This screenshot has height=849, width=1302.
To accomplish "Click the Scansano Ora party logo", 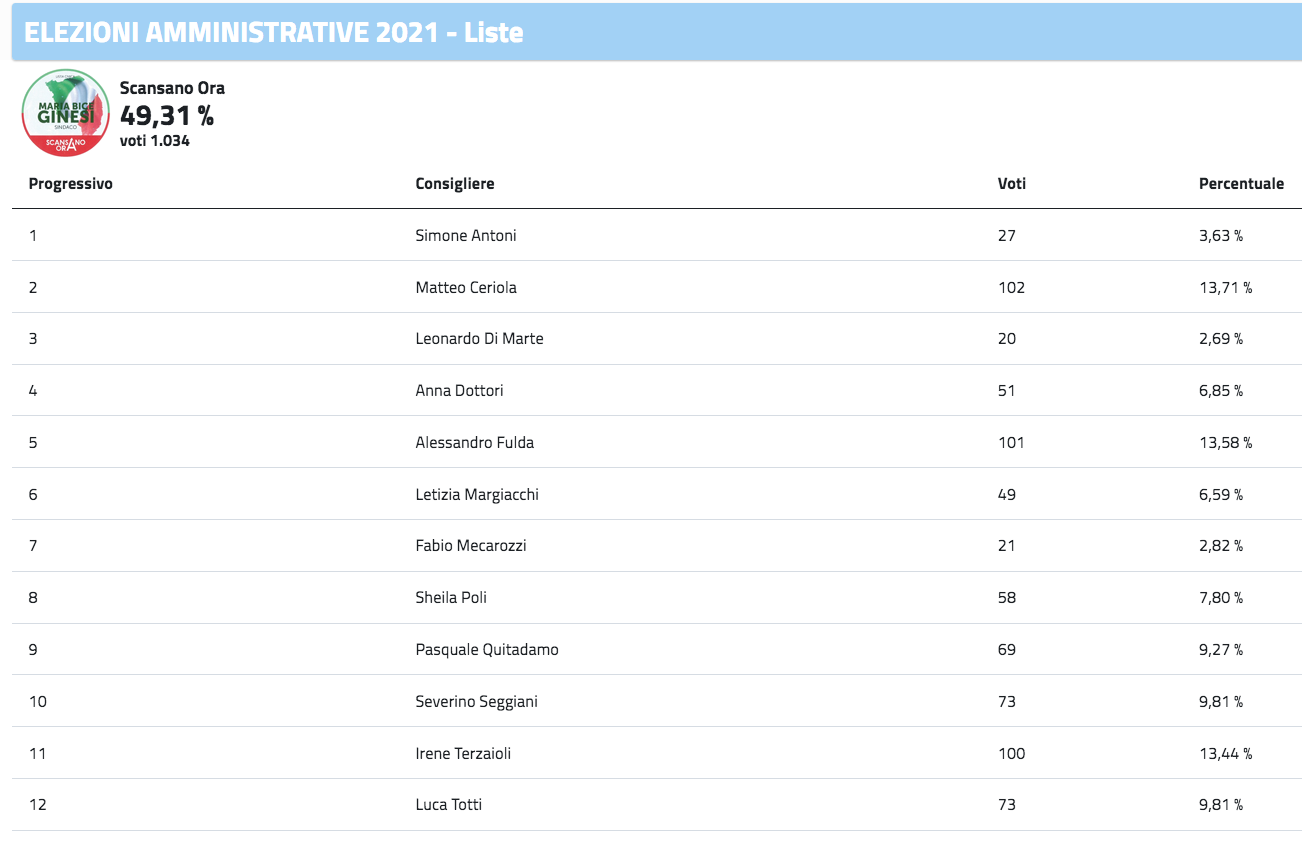I will pyautogui.click(x=65, y=113).
